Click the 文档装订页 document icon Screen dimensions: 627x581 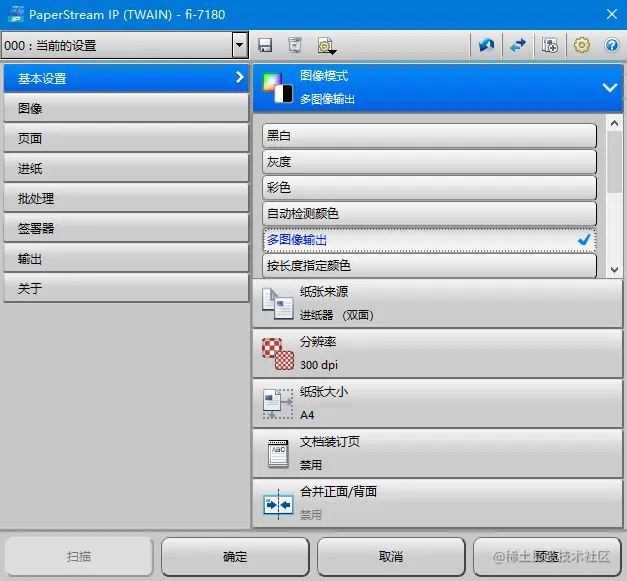278,453
